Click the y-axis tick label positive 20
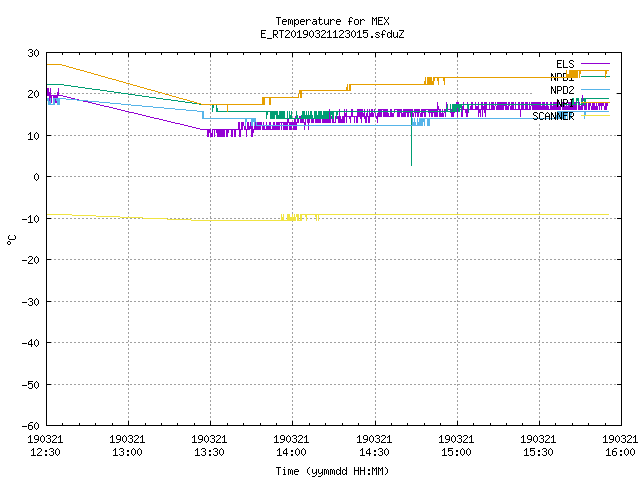 click(x=33, y=94)
